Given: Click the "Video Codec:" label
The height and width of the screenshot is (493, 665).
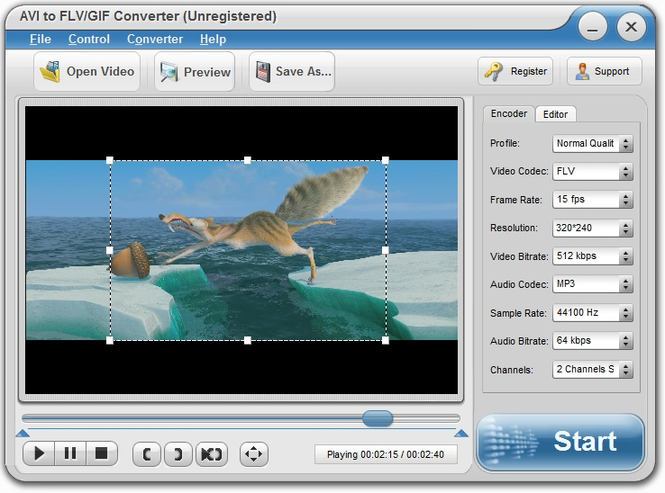Looking at the screenshot, I should click(x=519, y=171).
